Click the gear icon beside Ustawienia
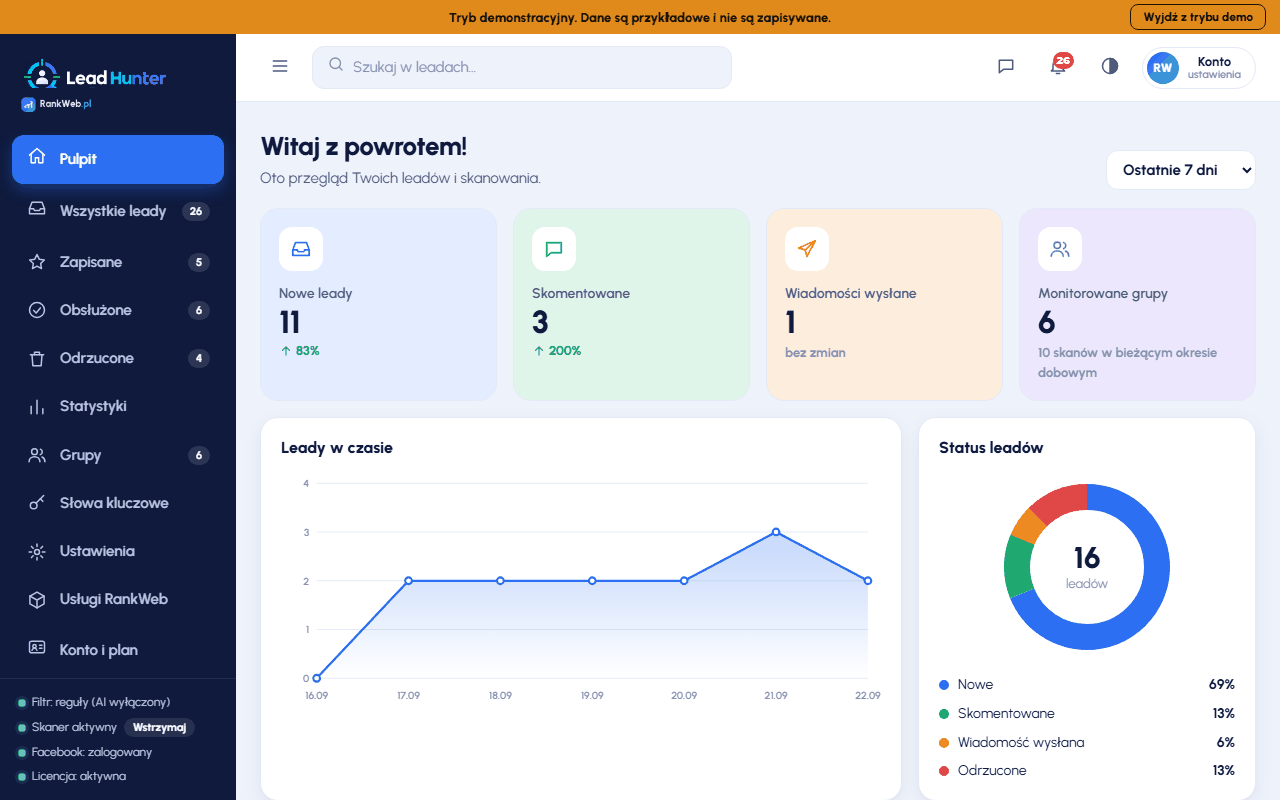 click(x=37, y=551)
